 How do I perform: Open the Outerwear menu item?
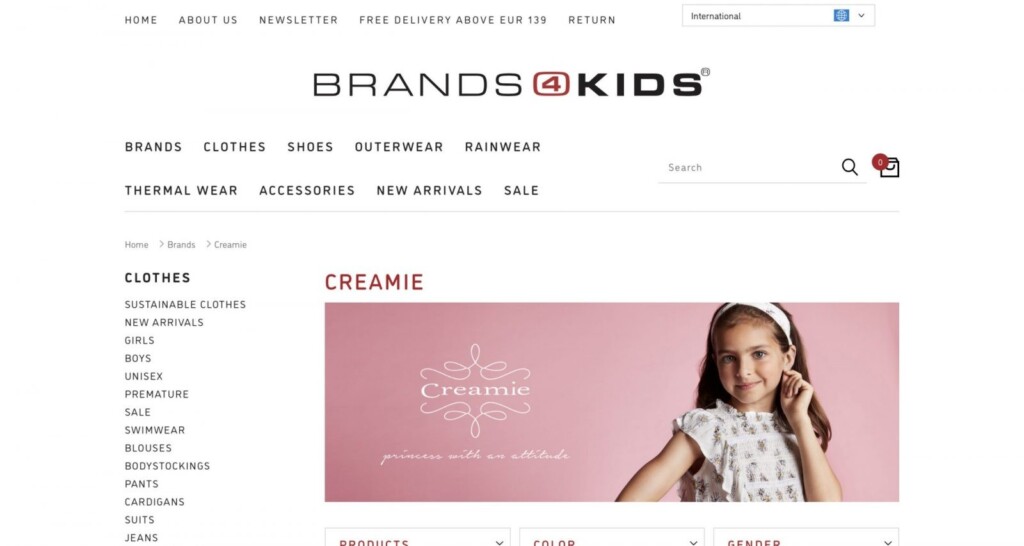coord(399,147)
